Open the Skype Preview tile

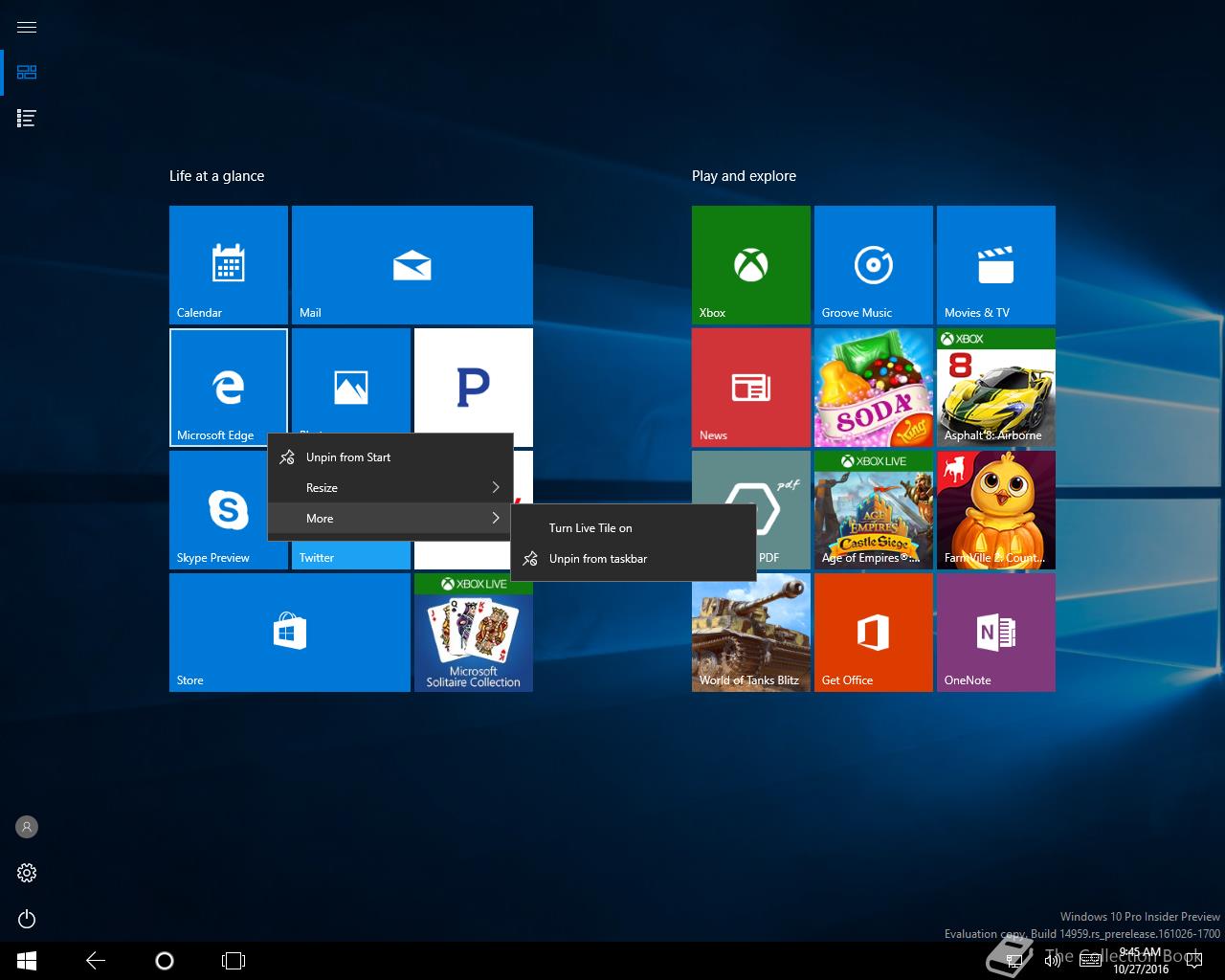point(218,510)
